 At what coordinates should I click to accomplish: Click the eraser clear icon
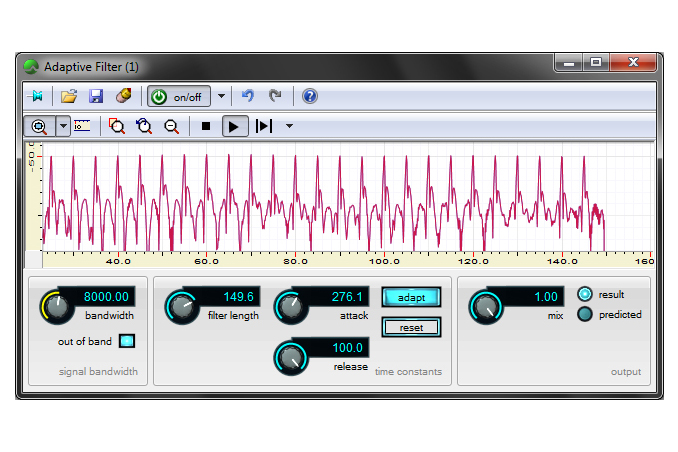pyautogui.click(x=124, y=96)
